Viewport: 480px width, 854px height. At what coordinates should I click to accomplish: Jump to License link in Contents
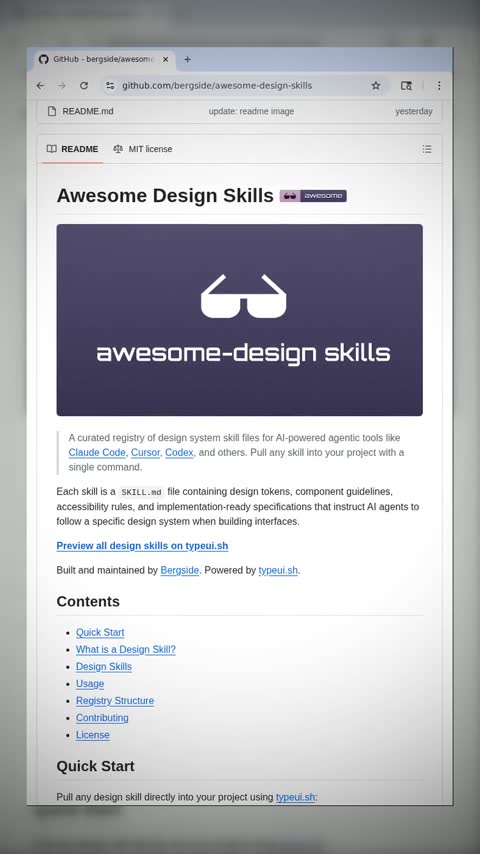click(93, 735)
